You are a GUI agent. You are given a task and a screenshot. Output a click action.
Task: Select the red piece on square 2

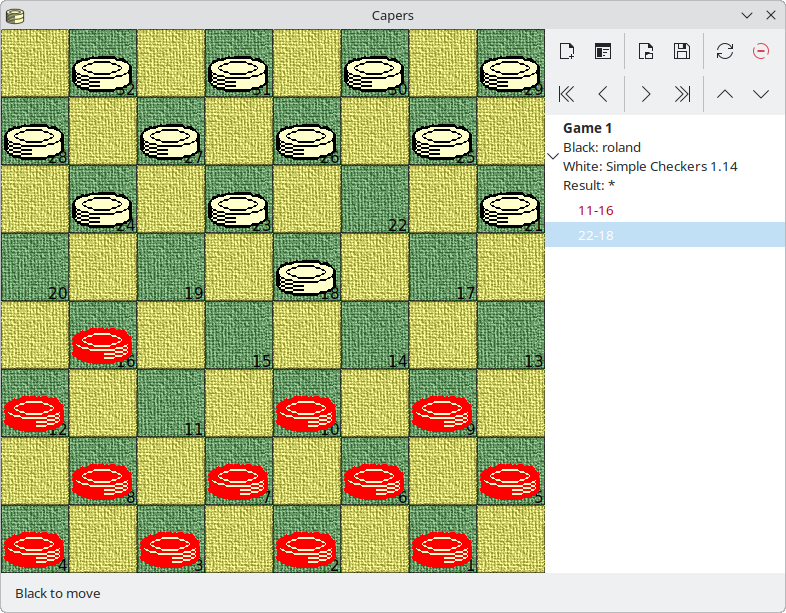click(306, 550)
